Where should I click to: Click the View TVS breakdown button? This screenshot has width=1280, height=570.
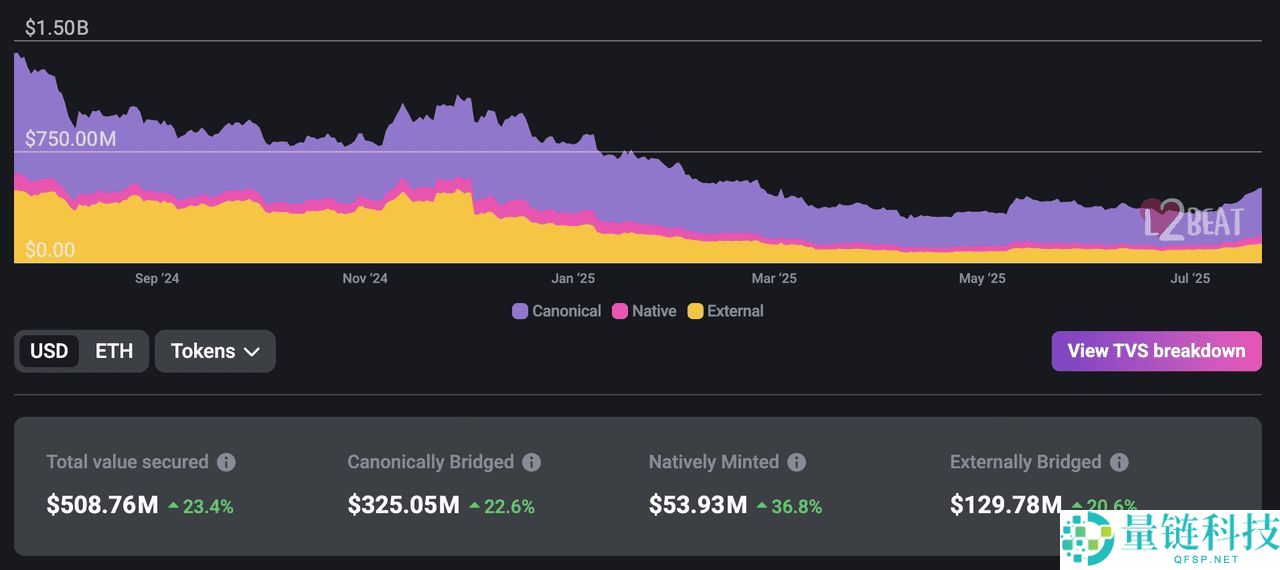pyautogui.click(x=1156, y=351)
